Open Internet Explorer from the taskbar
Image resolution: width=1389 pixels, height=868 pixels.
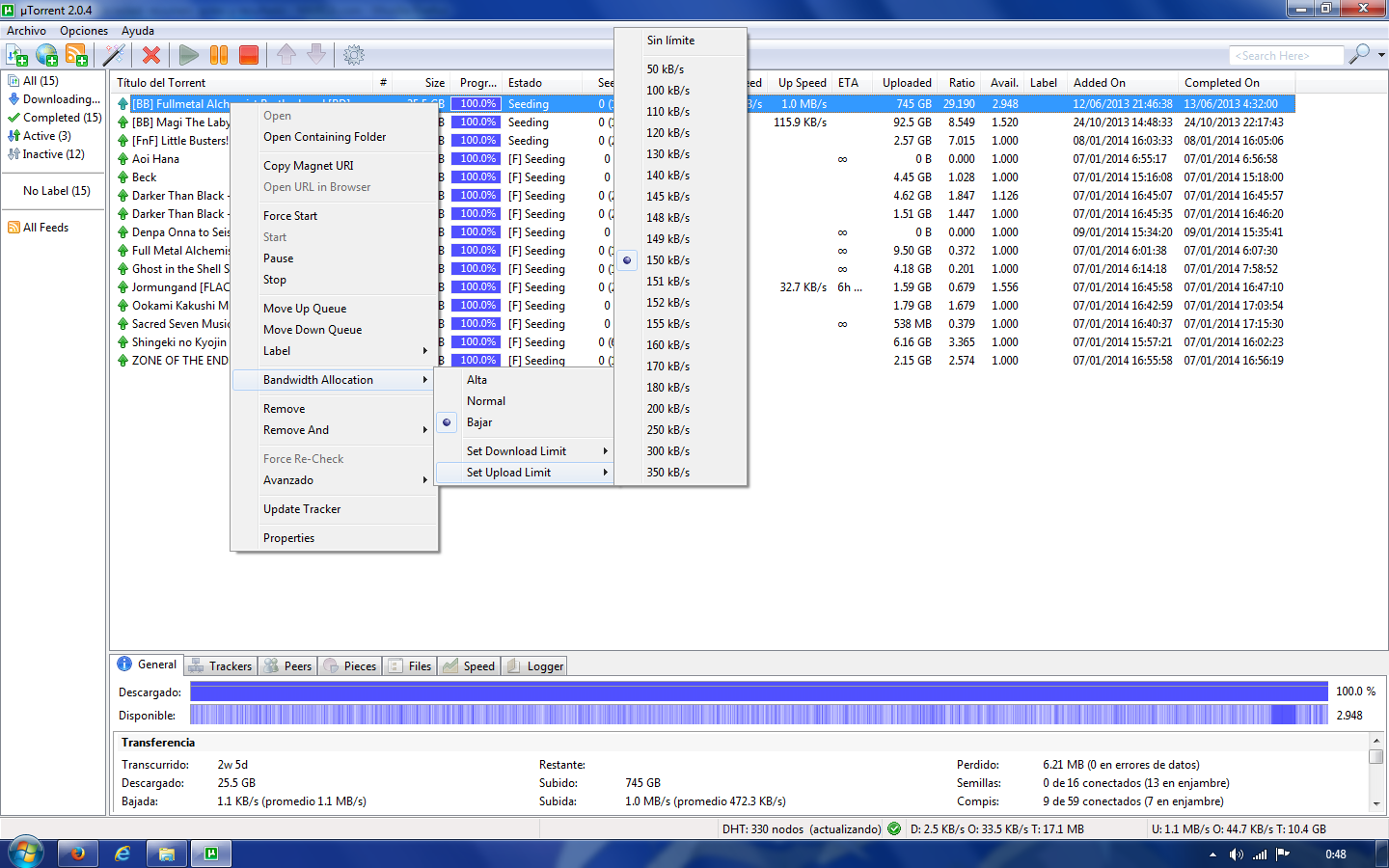pyautogui.click(x=123, y=854)
